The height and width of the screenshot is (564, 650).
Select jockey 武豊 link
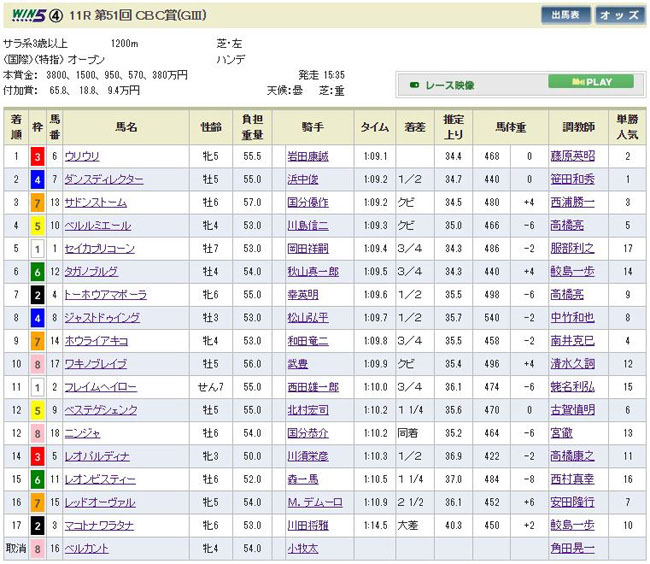pyautogui.click(x=296, y=364)
